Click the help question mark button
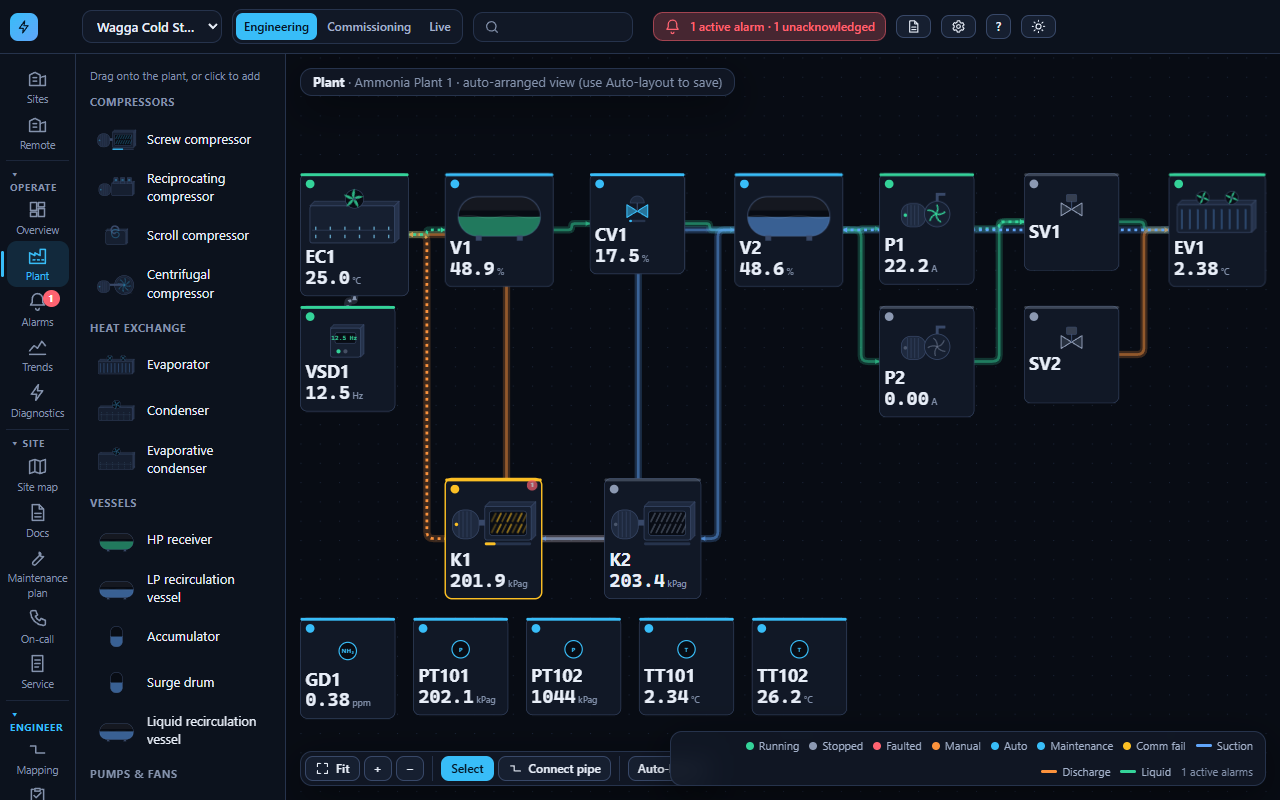 [x=998, y=27]
